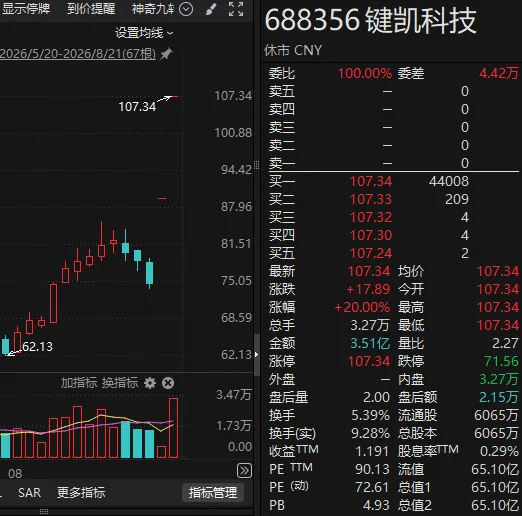Viewport: 522px width, 516px height.
Task: Click the 休市 CNY market status text
Action: tap(293, 50)
